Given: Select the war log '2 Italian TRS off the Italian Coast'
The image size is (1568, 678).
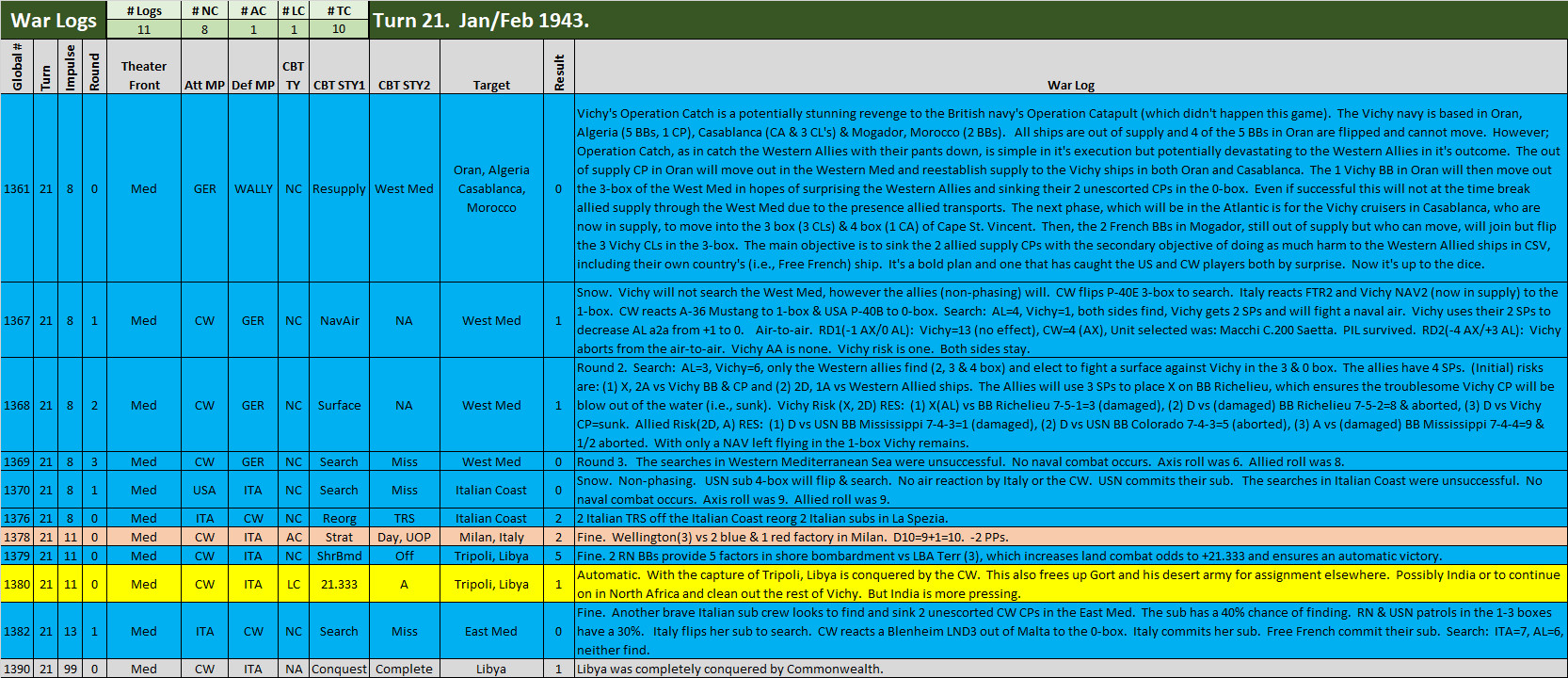Looking at the screenshot, I should pos(1071,518).
